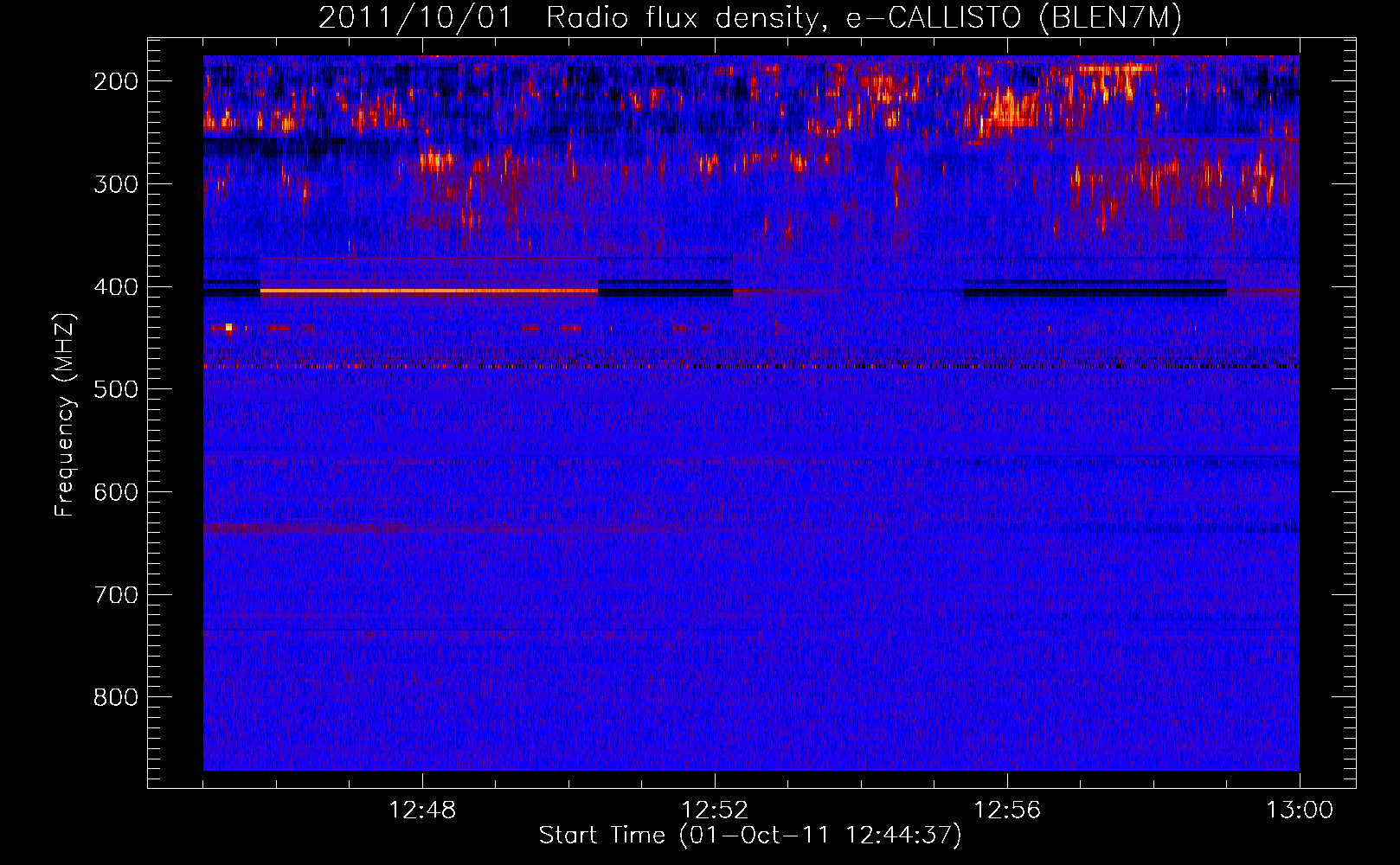Click the 500 frequency tick label

pos(115,389)
